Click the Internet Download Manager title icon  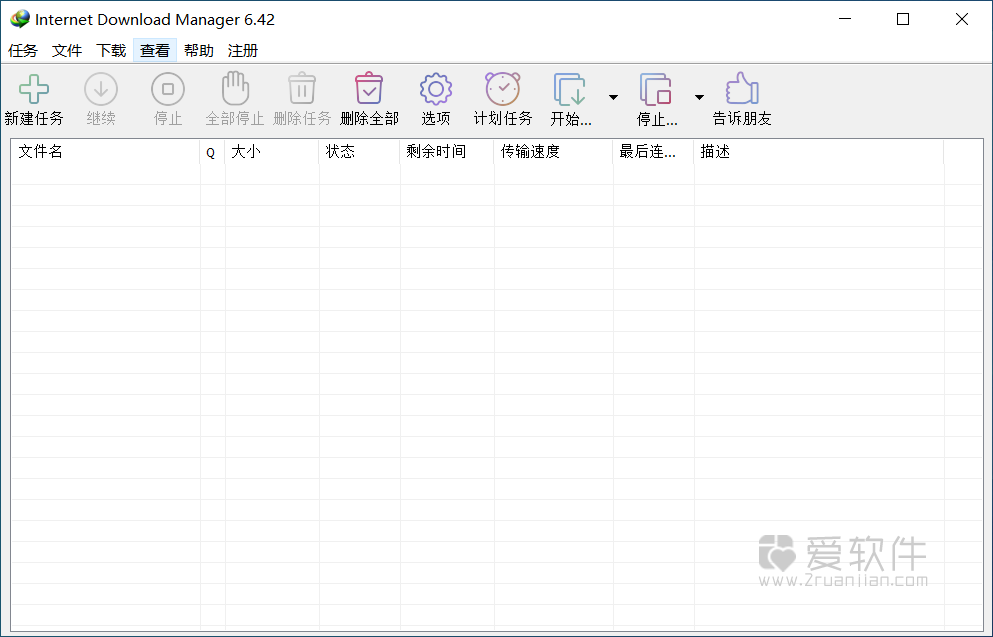[20, 19]
